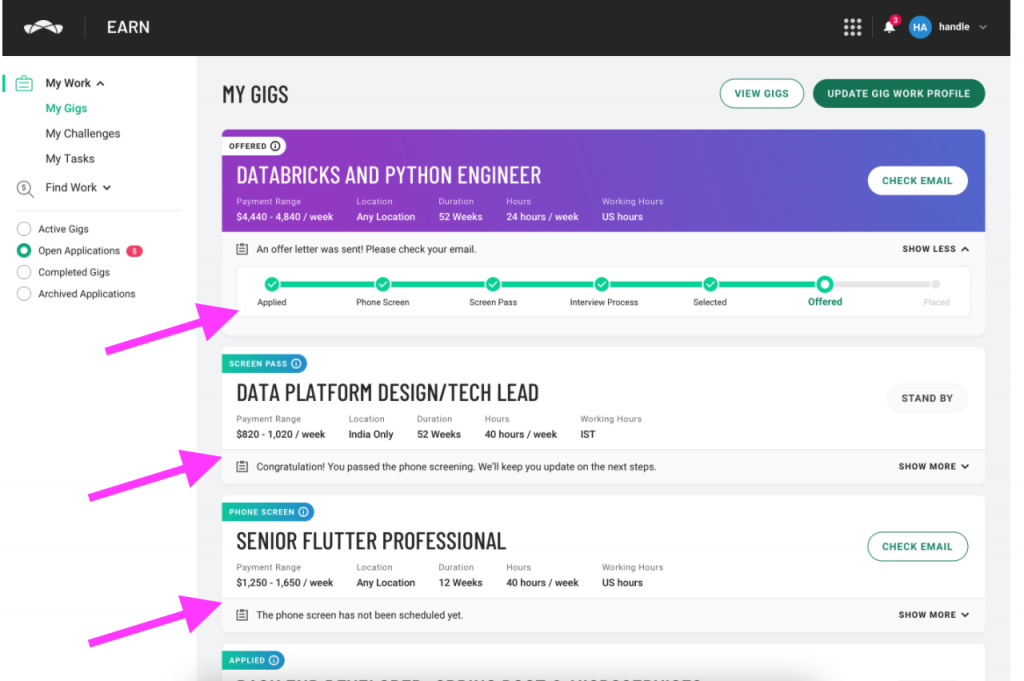Image resolution: width=1024 pixels, height=681 pixels.
Task: Click the Selected step checkmark
Action: pyautogui.click(x=710, y=284)
